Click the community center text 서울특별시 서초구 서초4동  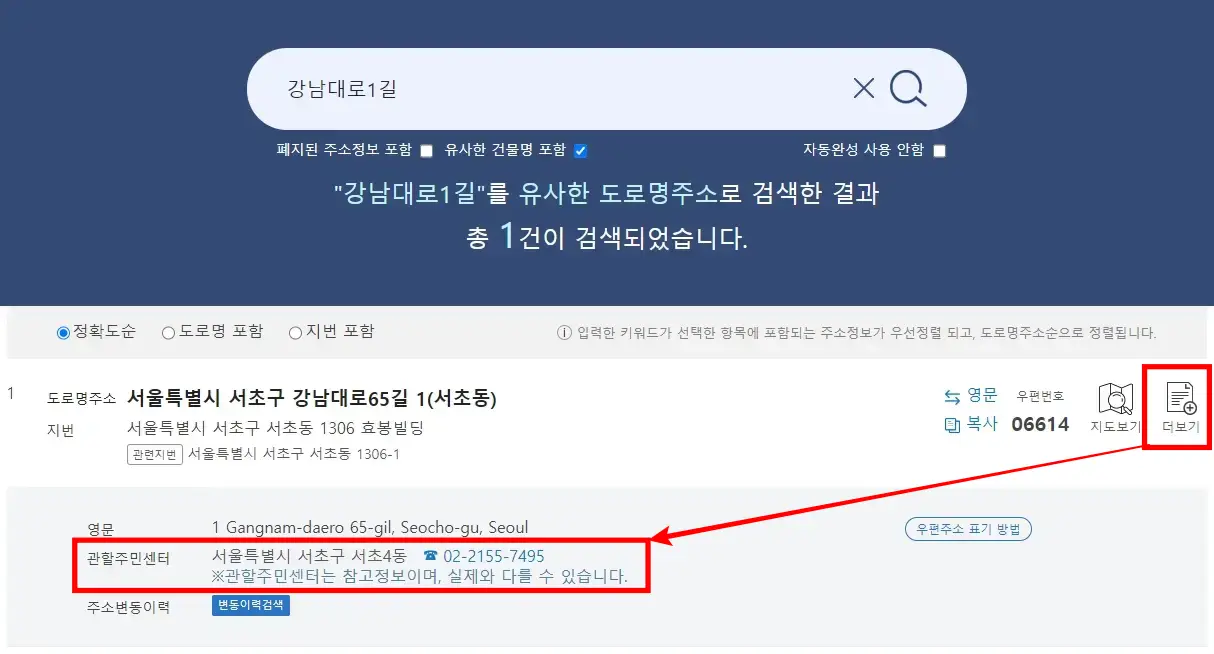[309, 556]
